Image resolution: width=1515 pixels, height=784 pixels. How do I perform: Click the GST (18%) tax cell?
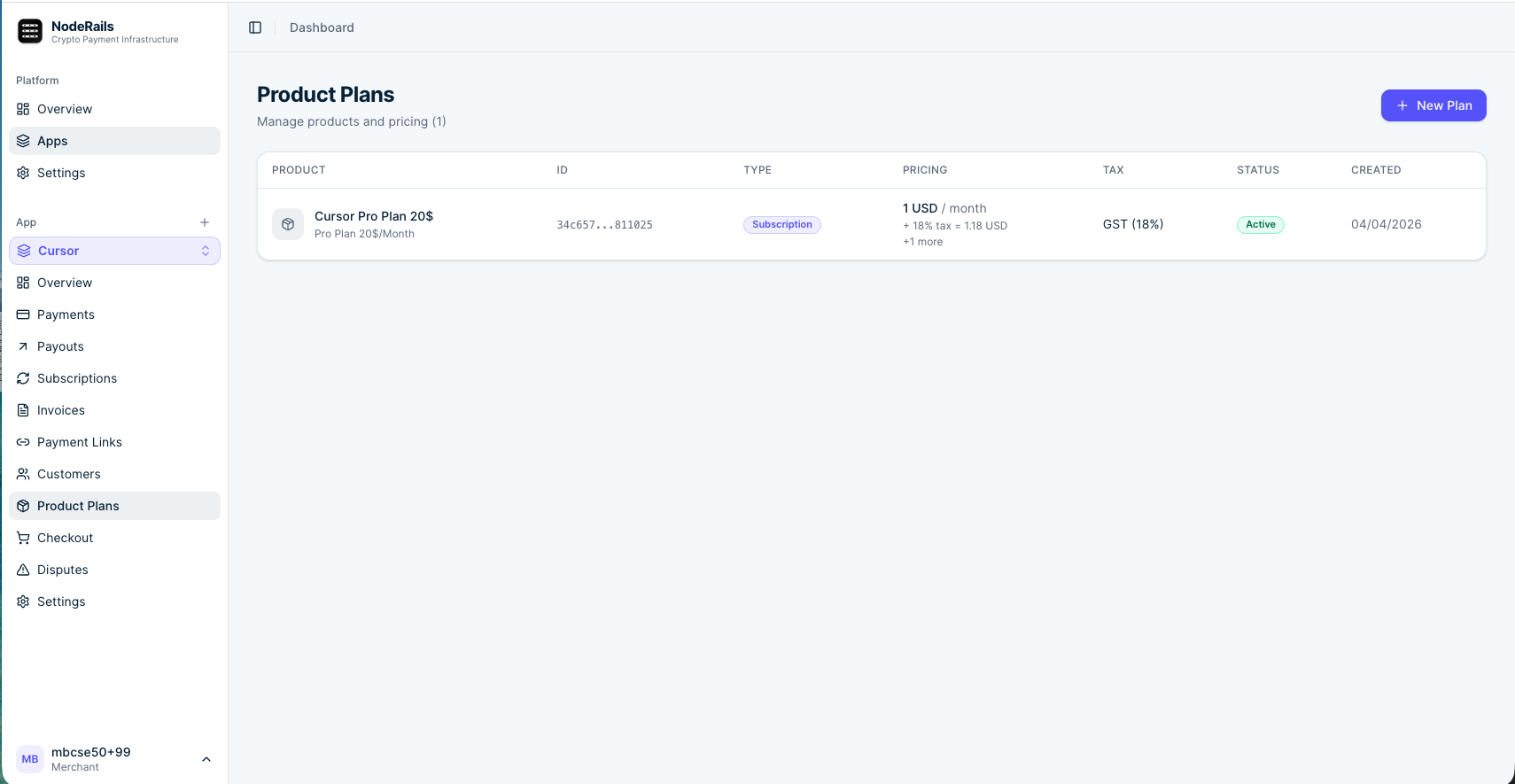click(1133, 224)
